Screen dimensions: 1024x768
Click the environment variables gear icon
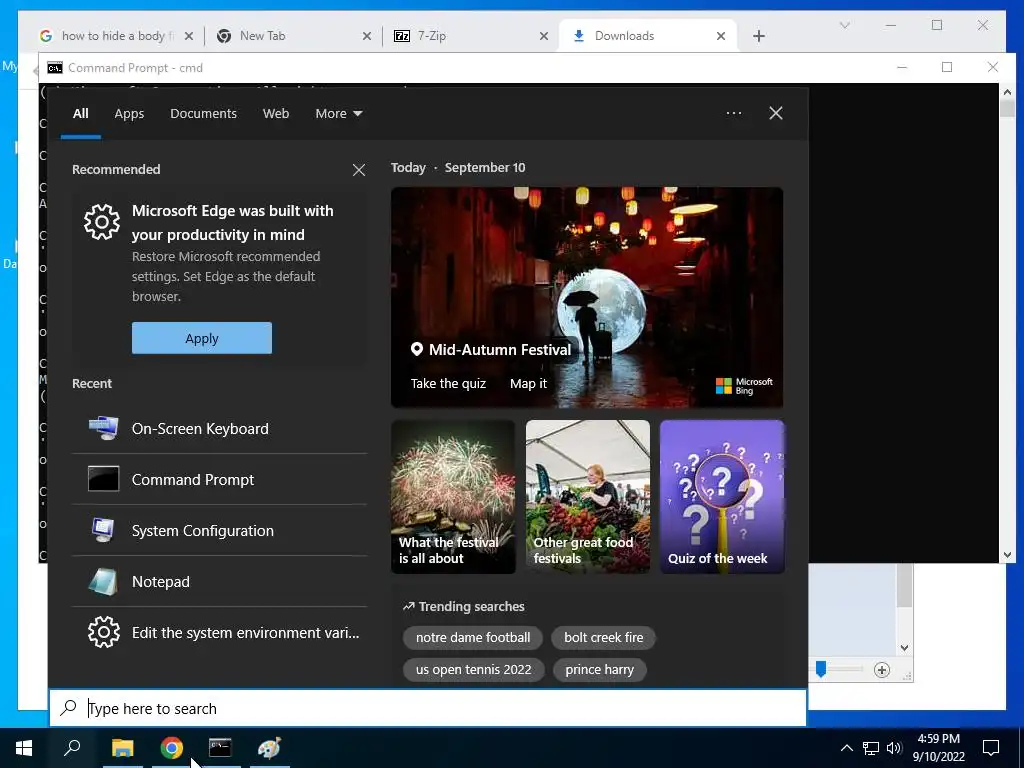[104, 632]
